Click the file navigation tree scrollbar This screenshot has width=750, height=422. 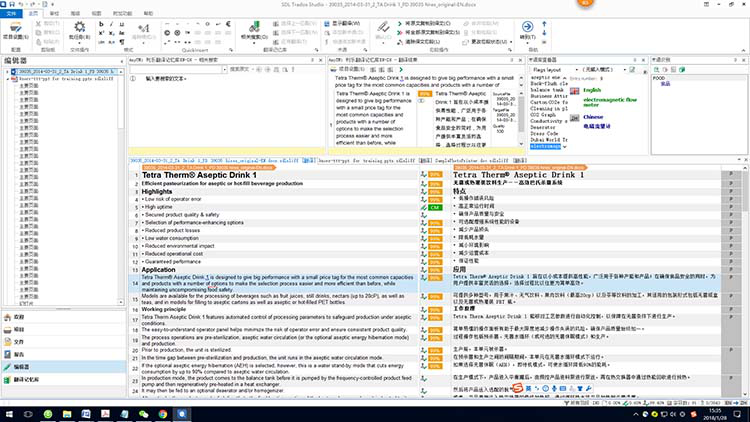[121, 187]
